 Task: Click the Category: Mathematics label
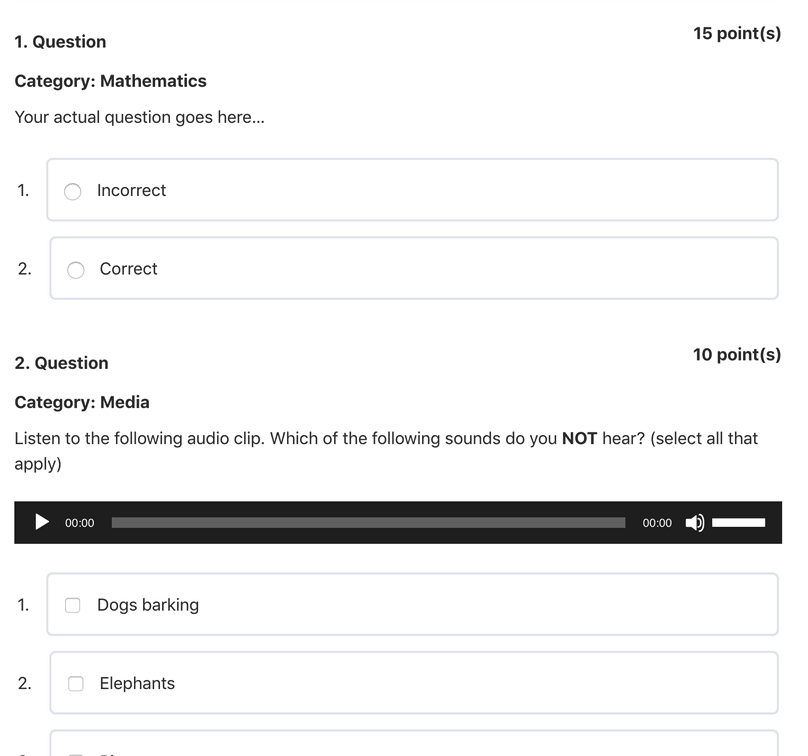(x=110, y=81)
